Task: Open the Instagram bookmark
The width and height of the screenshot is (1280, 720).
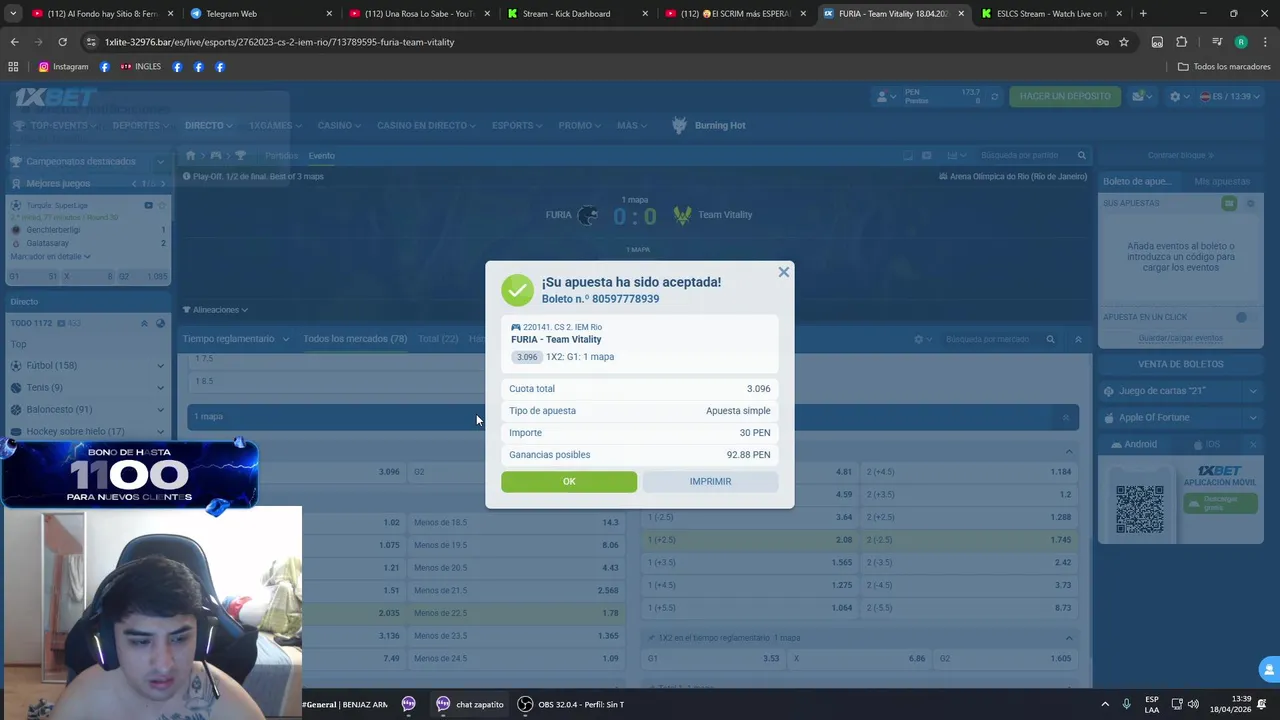Action: coord(63,67)
